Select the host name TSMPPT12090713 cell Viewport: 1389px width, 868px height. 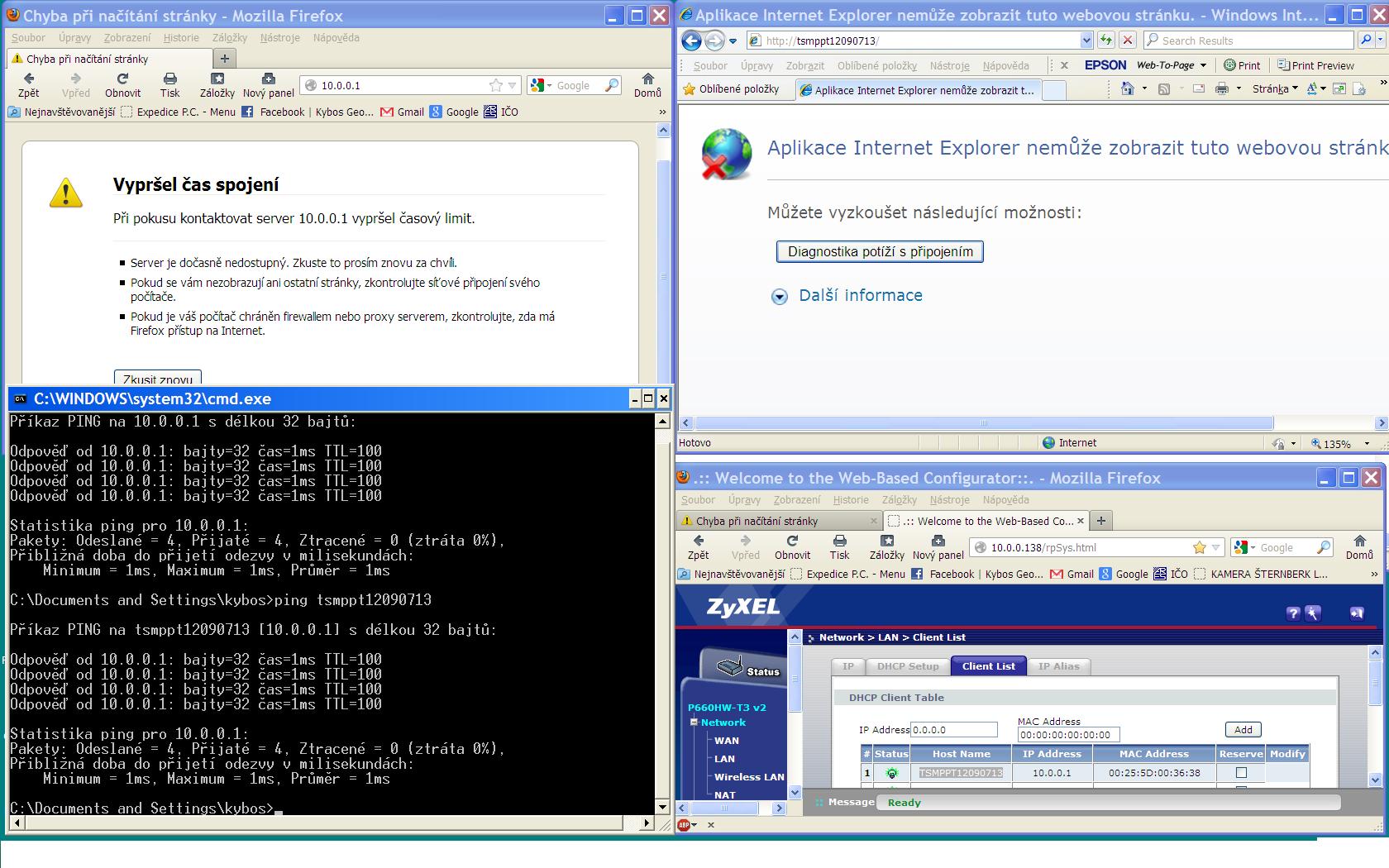tap(961, 773)
